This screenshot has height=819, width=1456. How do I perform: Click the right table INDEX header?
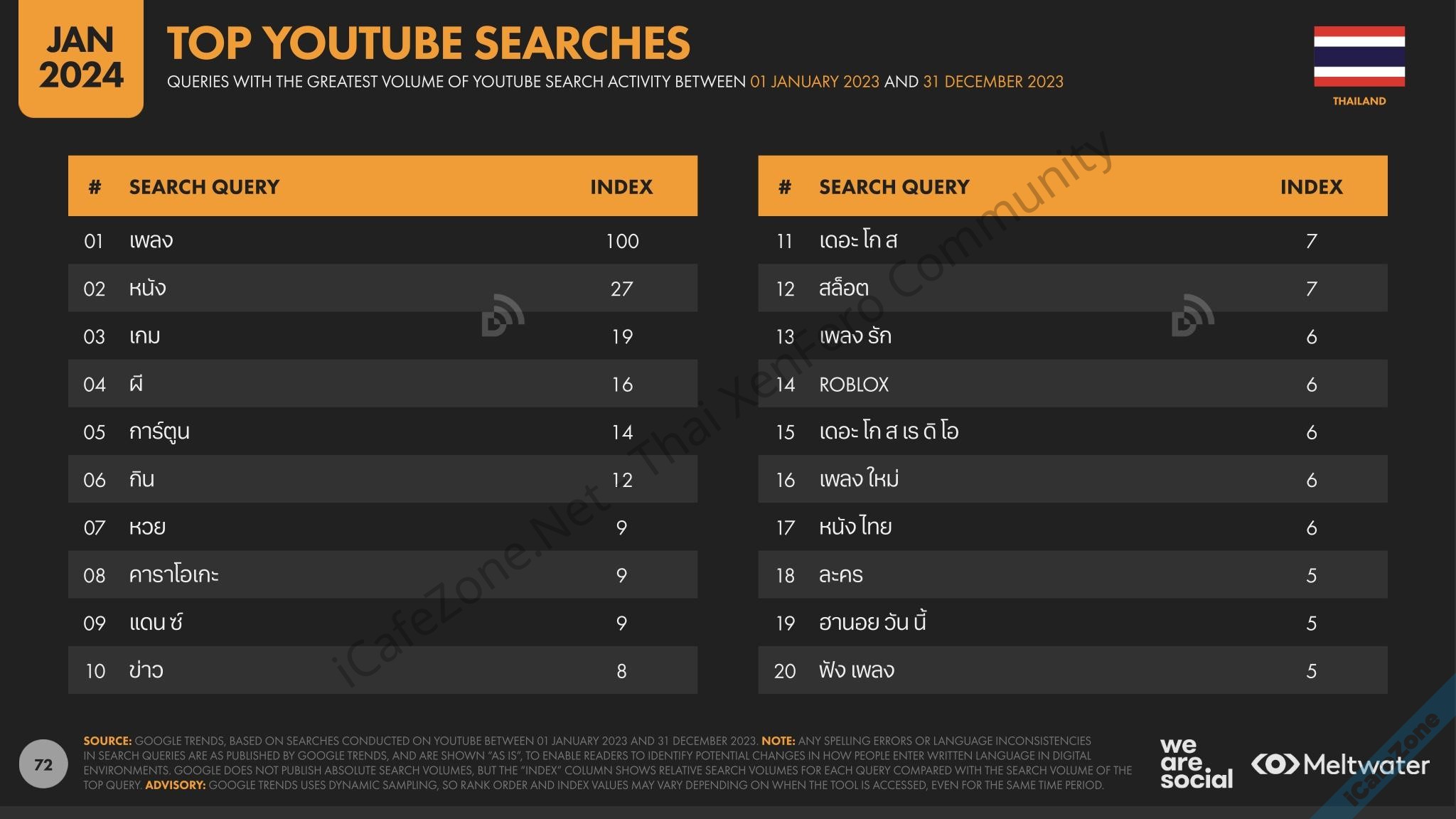point(1311,187)
